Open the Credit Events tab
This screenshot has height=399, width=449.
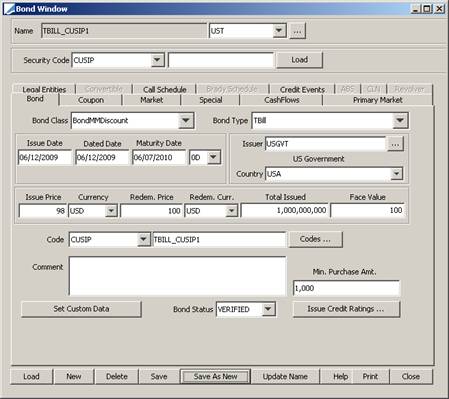(302, 89)
